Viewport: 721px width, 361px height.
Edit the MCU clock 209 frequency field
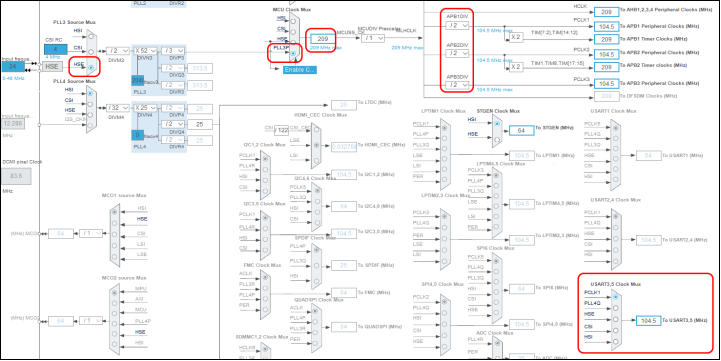tap(323, 39)
